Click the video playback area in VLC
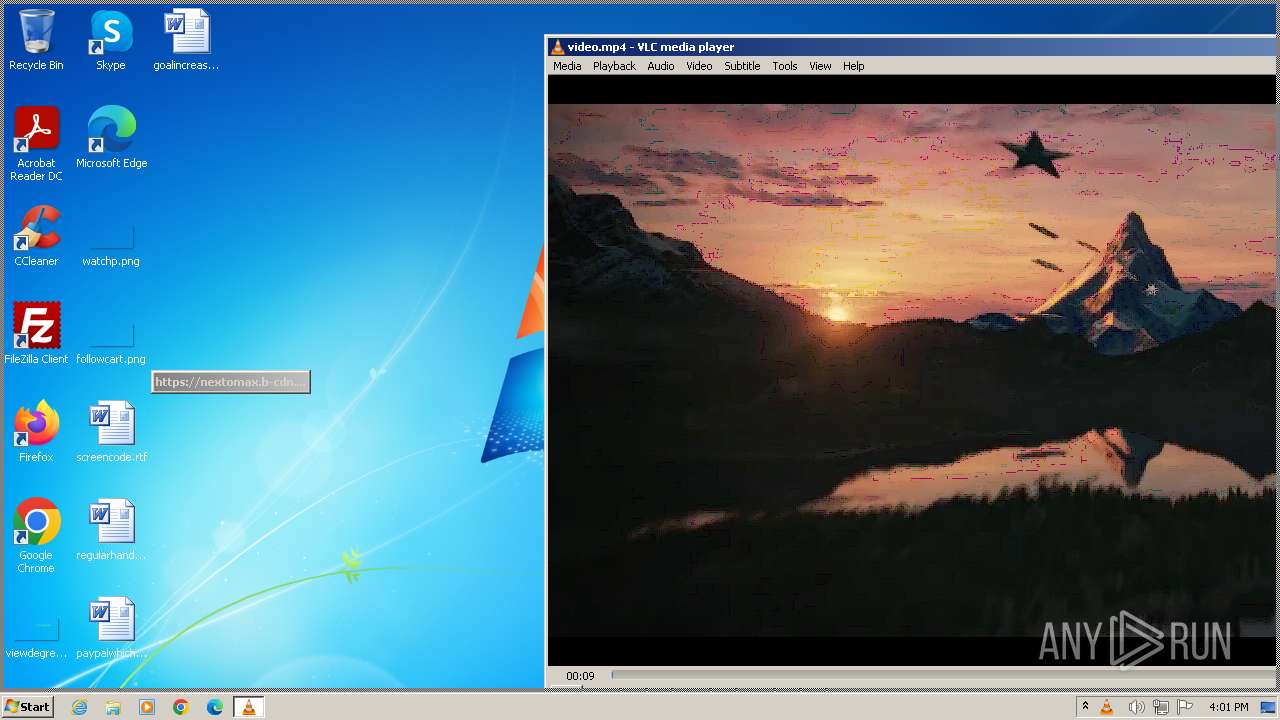Screen dimensions: 1280x720 [911, 370]
